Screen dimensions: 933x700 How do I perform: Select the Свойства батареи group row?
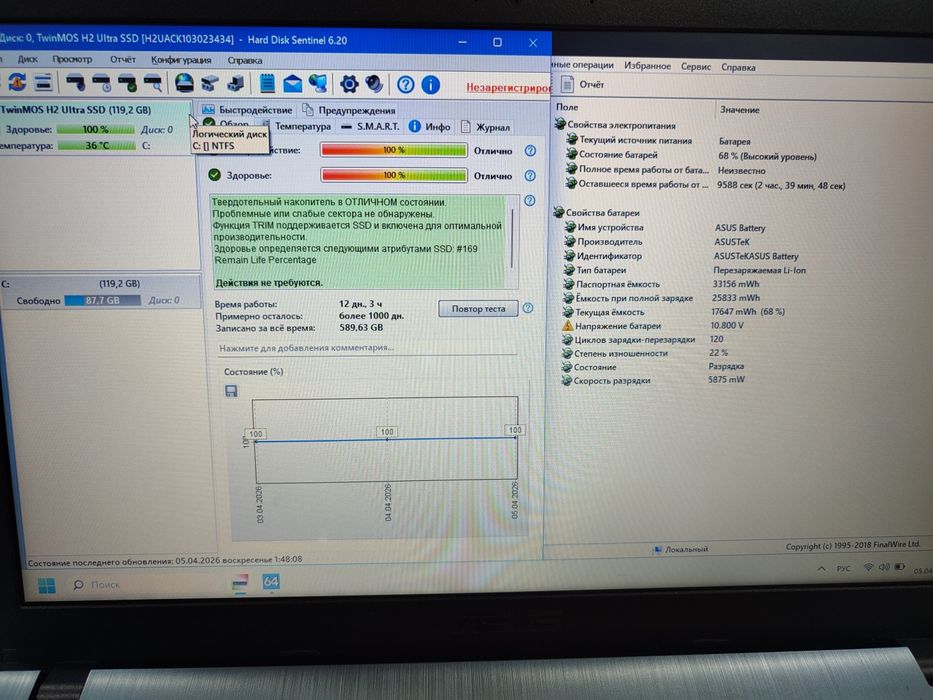tap(597, 212)
